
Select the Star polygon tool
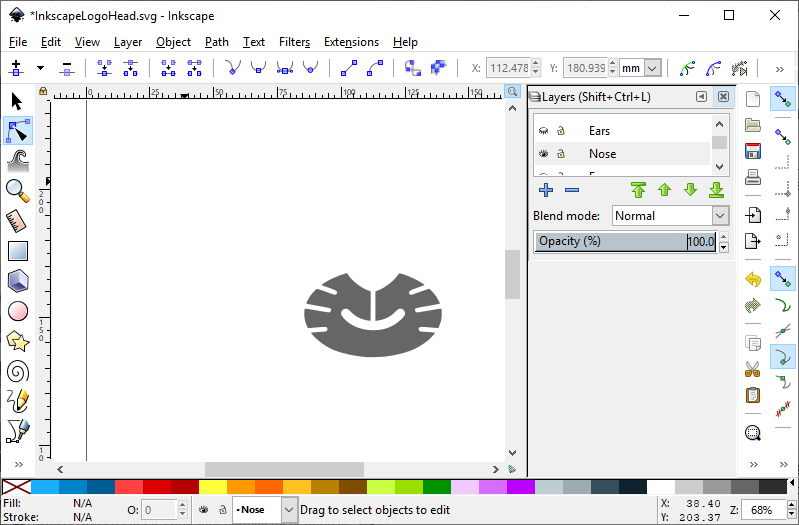coord(18,341)
